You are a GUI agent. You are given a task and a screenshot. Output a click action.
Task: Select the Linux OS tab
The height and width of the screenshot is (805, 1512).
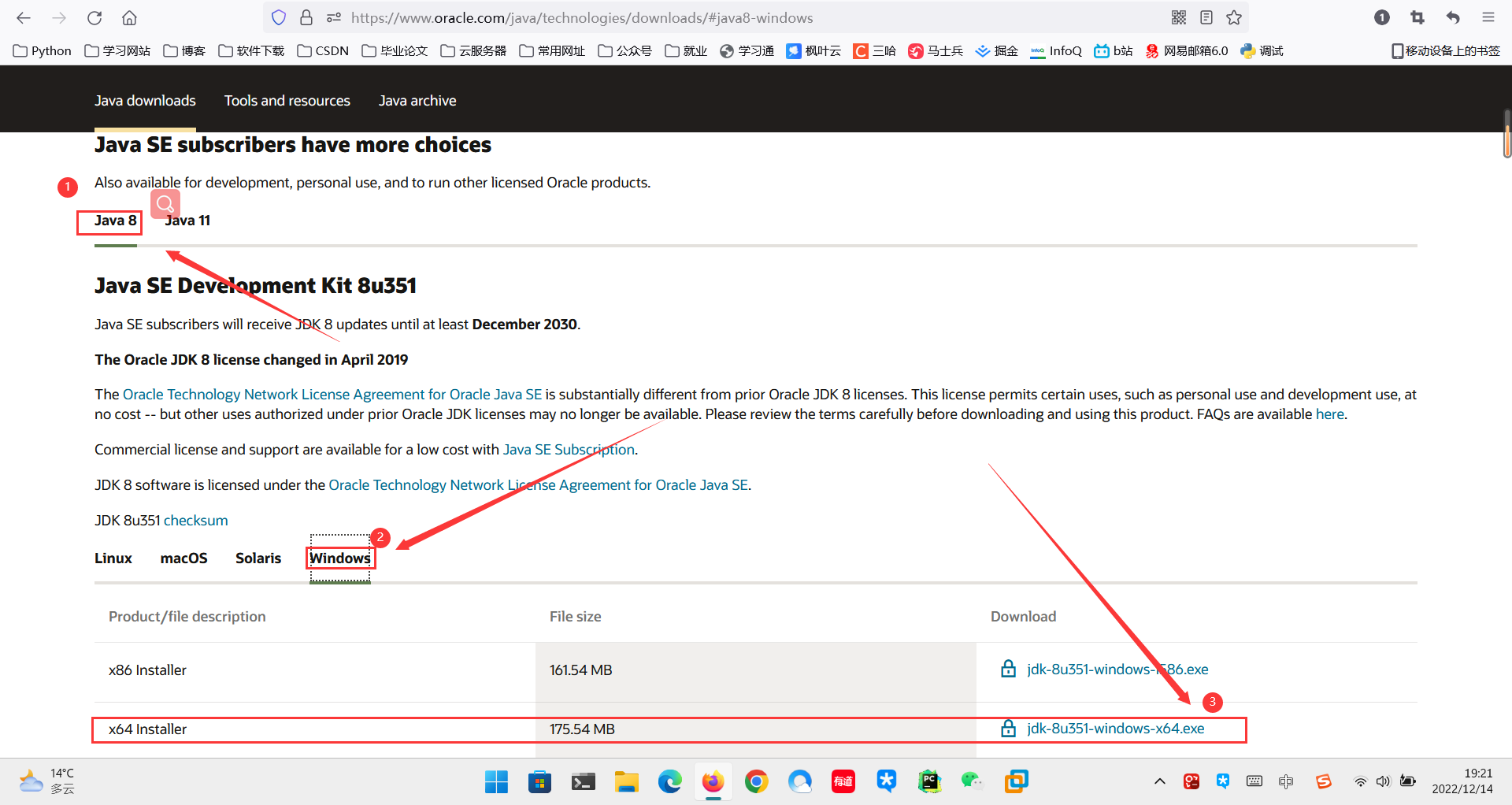click(113, 558)
